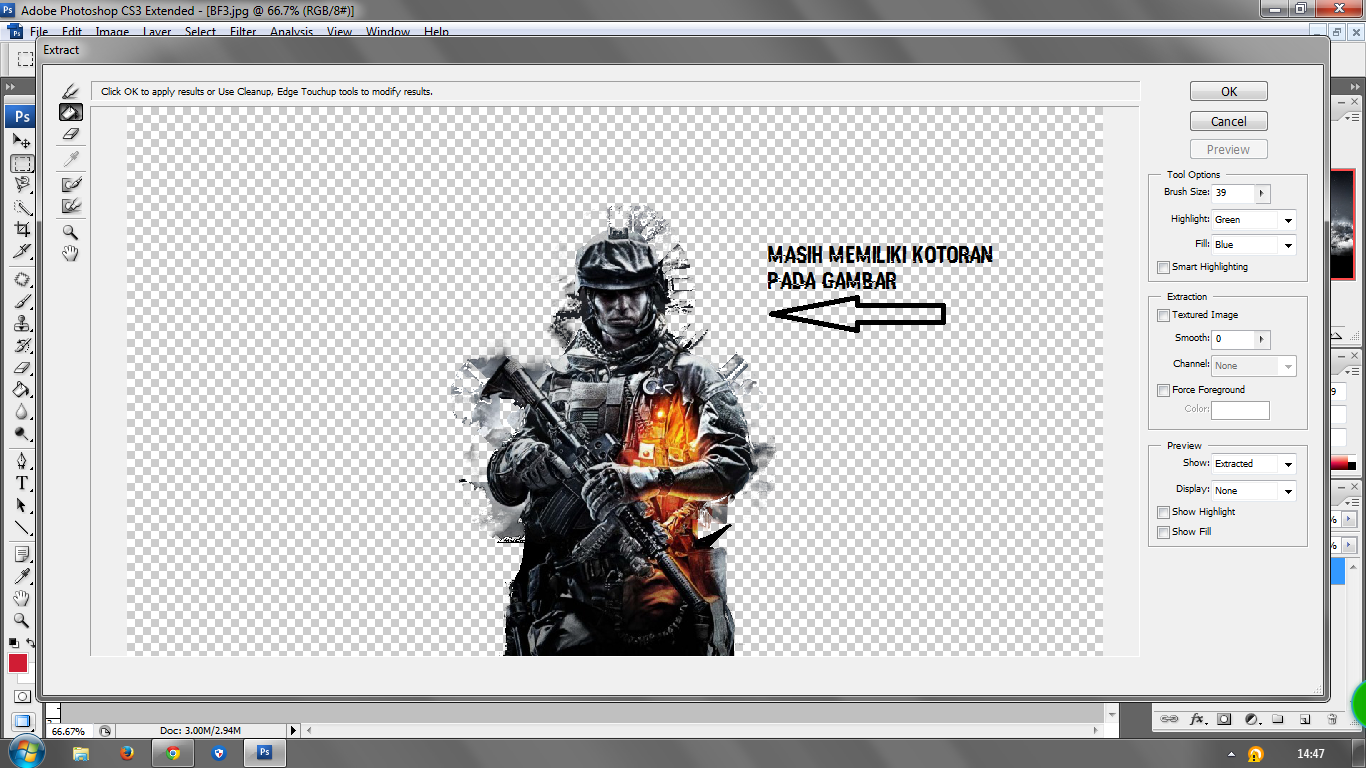The width and height of the screenshot is (1366, 768).
Task: Expand the Smooth value slider arrow
Action: click(1262, 339)
